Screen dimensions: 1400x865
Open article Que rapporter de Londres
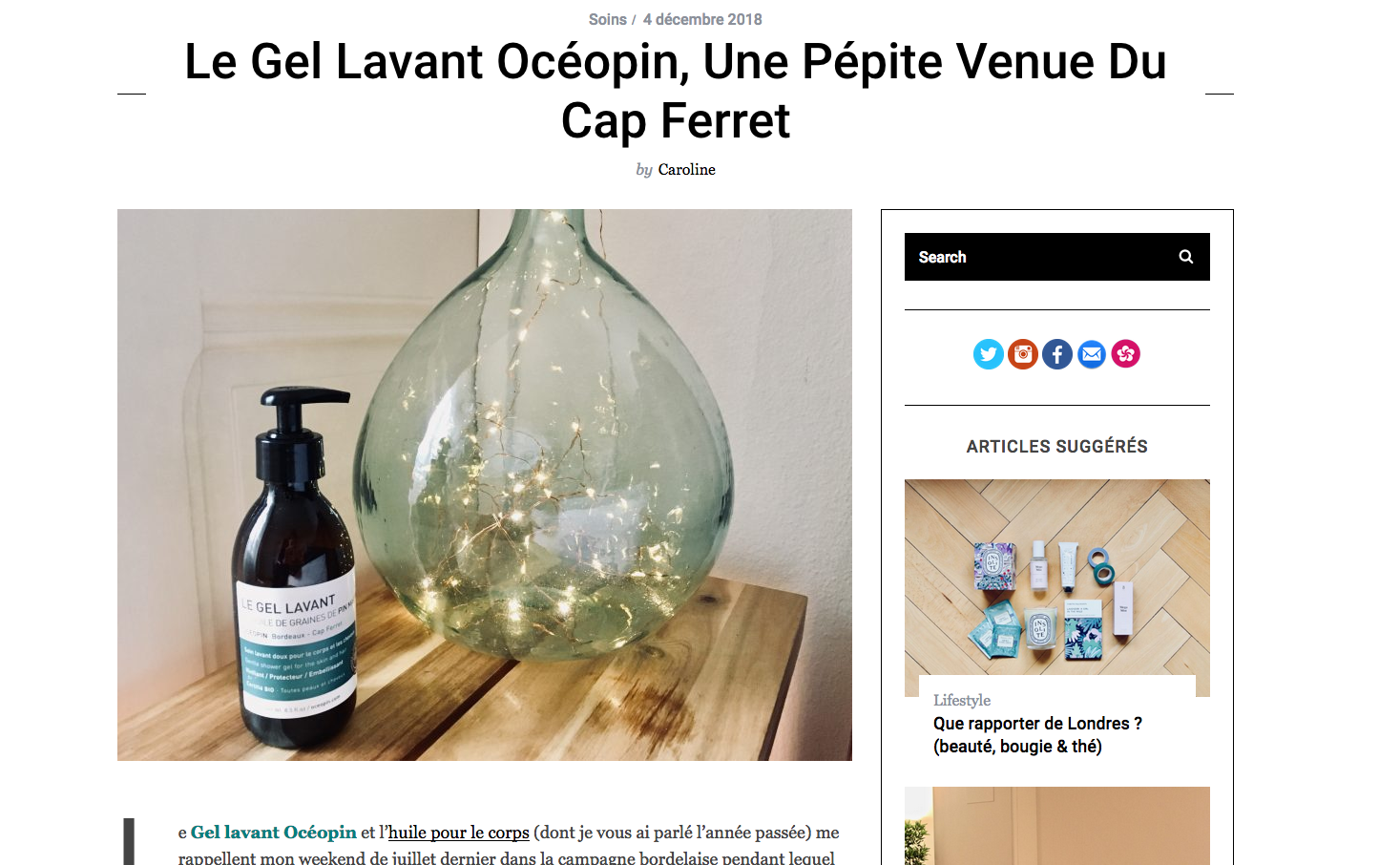tap(1037, 735)
